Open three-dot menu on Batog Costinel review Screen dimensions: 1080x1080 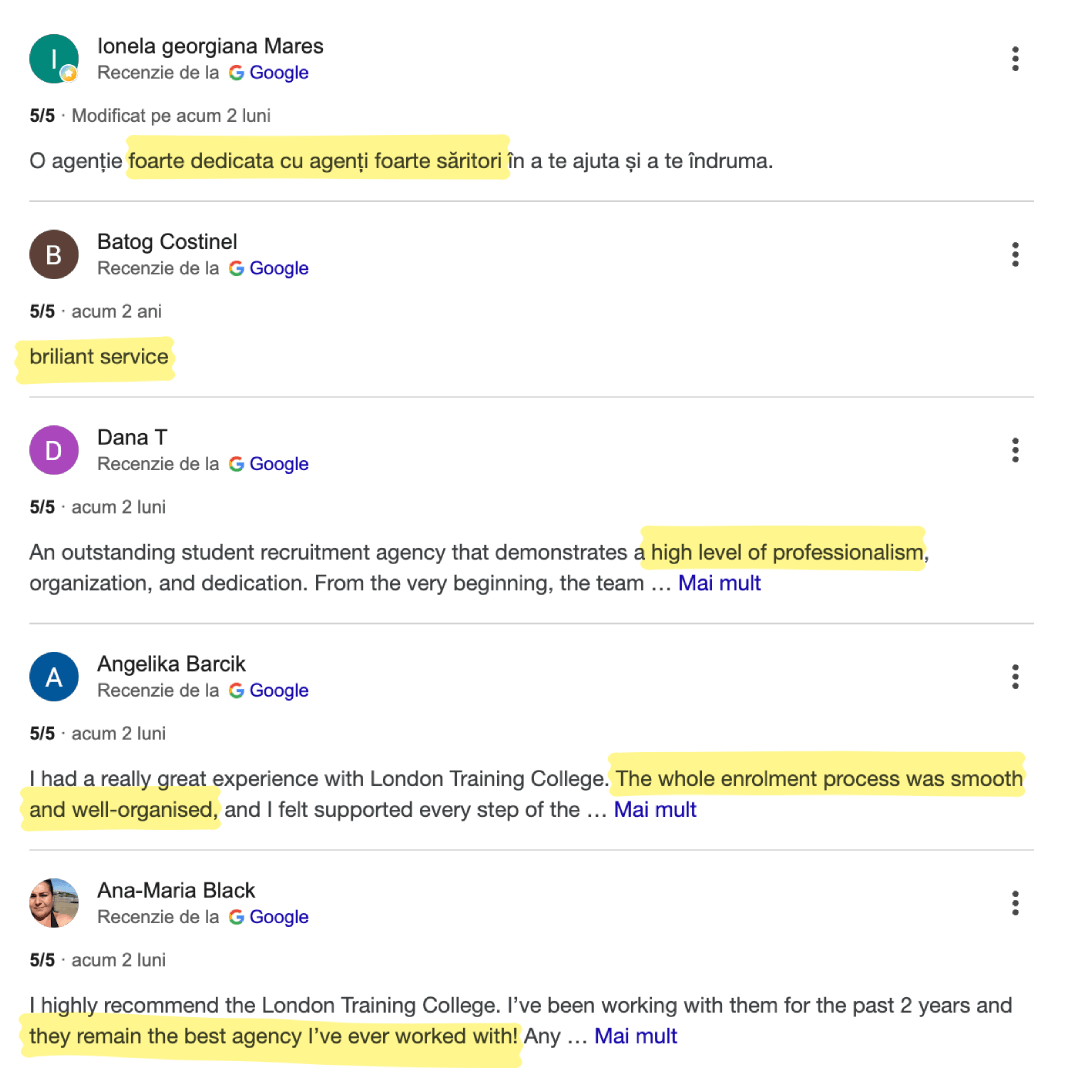point(1015,254)
